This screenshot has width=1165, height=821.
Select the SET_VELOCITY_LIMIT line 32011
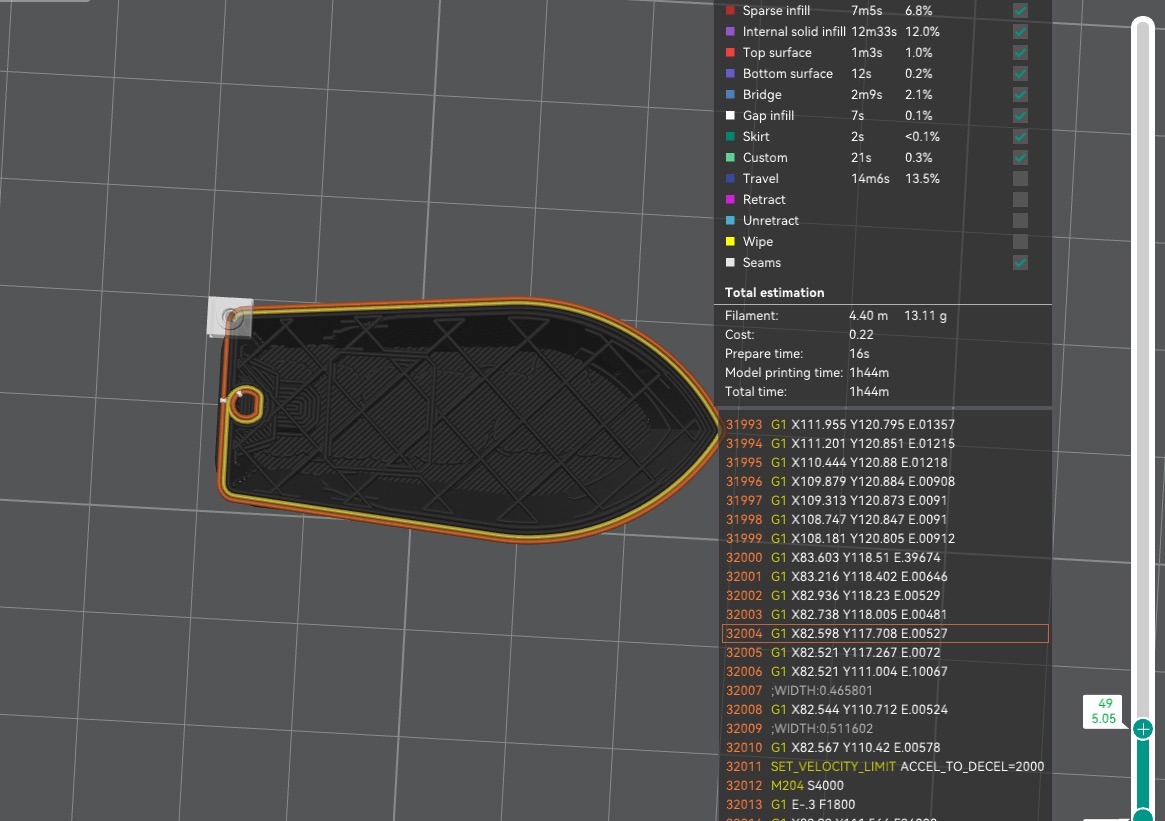pyautogui.click(x=884, y=766)
